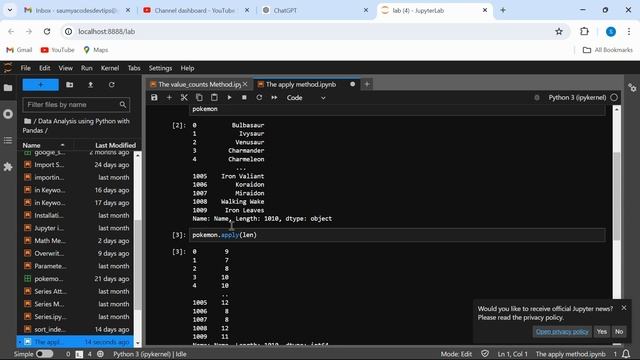Add a new launcher tab with plus

click(x=367, y=84)
